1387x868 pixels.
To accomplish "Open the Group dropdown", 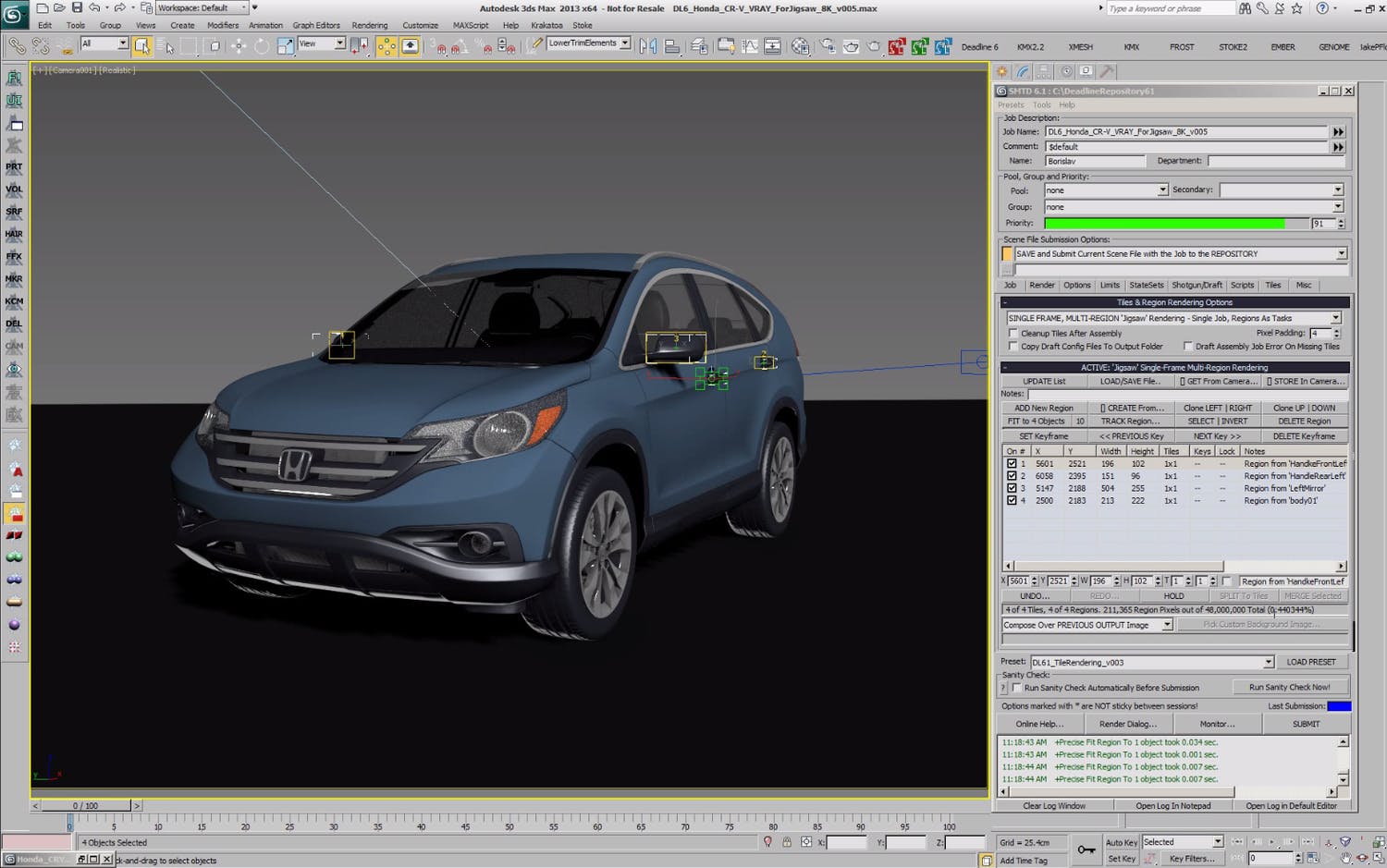I will (x=1194, y=207).
